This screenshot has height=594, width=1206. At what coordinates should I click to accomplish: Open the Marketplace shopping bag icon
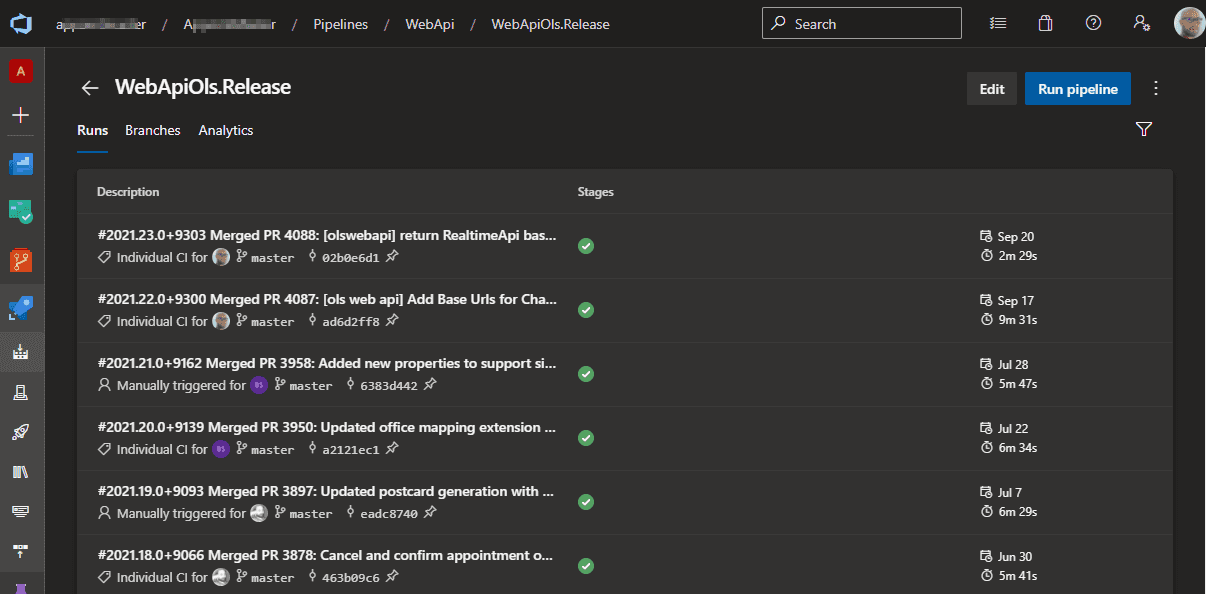pos(1045,24)
